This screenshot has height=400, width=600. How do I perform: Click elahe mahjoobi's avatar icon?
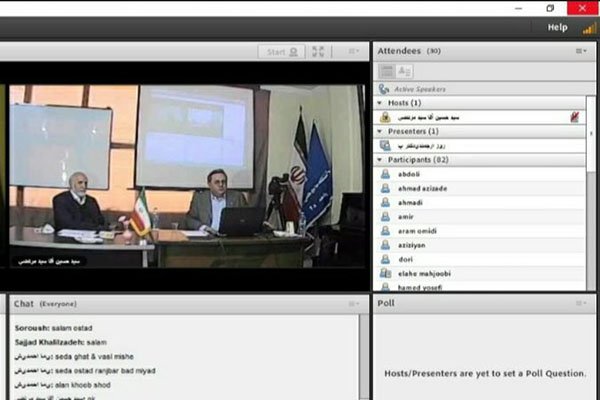click(x=385, y=273)
